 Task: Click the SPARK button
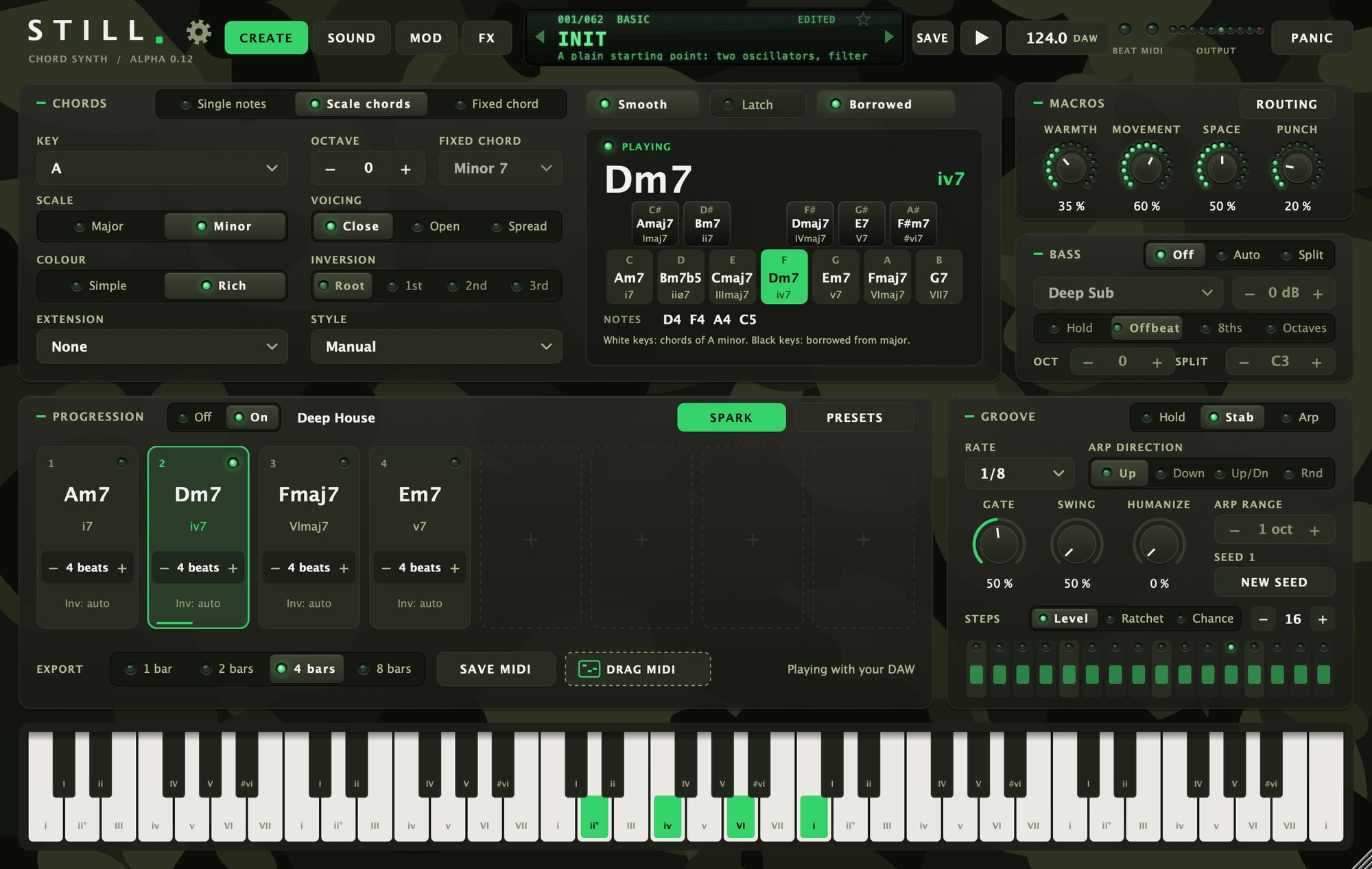(731, 418)
